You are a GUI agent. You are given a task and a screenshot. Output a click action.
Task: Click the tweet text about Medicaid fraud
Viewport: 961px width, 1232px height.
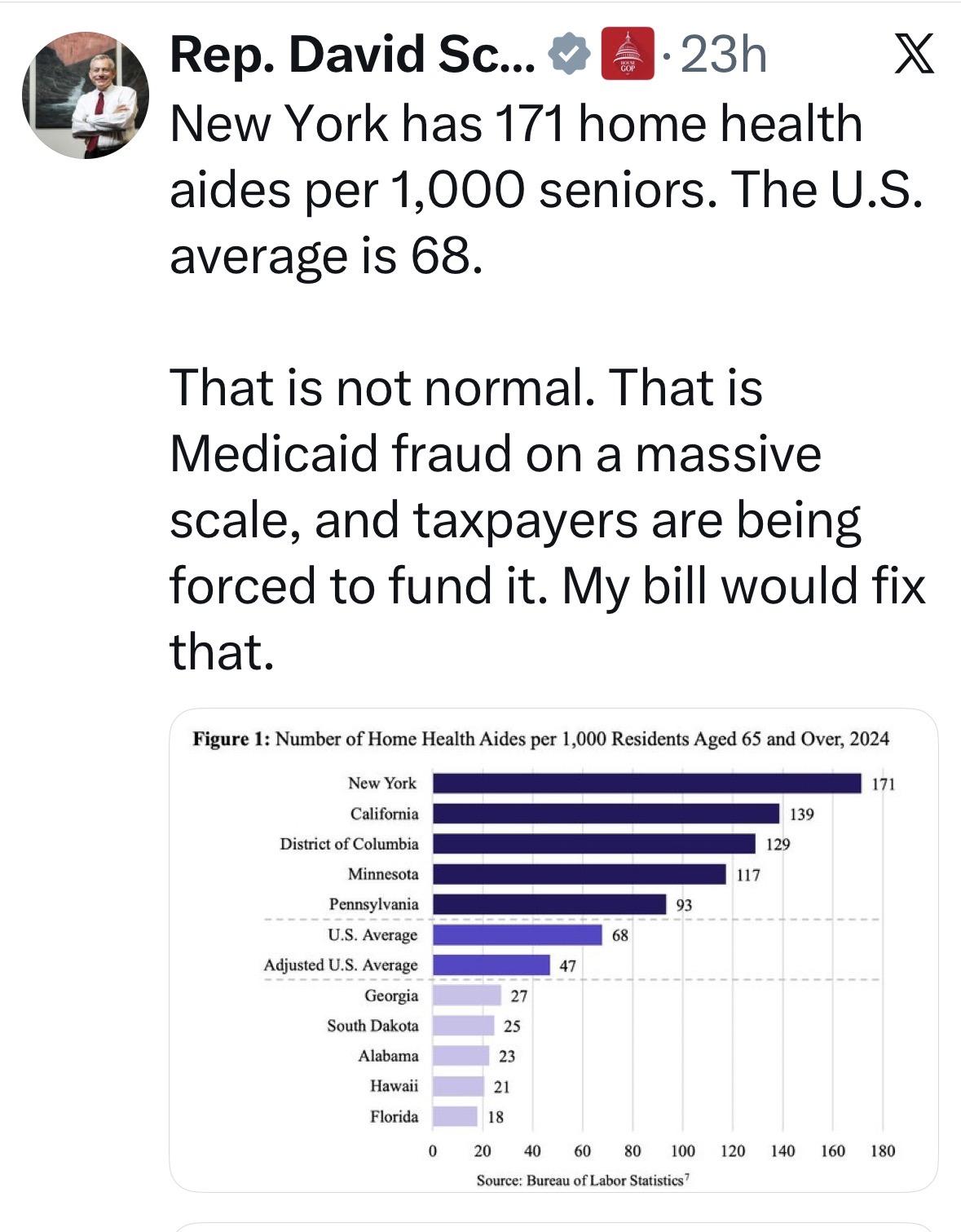[547, 519]
